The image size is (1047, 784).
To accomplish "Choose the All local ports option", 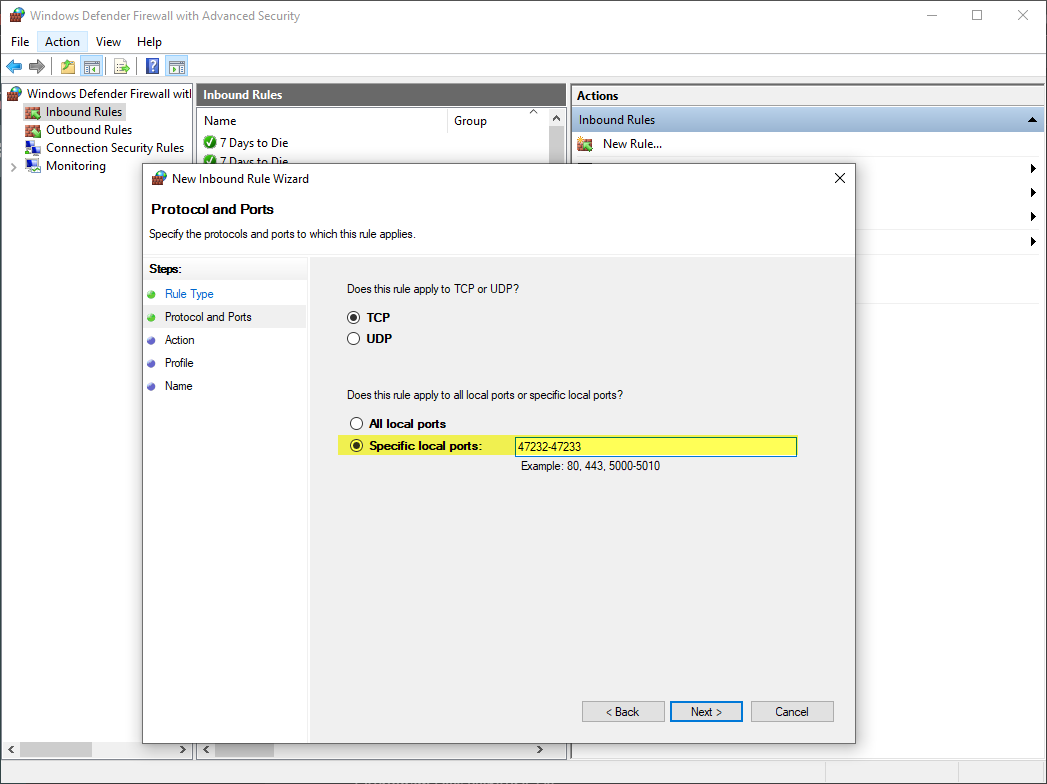I will pyautogui.click(x=357, y=423).
